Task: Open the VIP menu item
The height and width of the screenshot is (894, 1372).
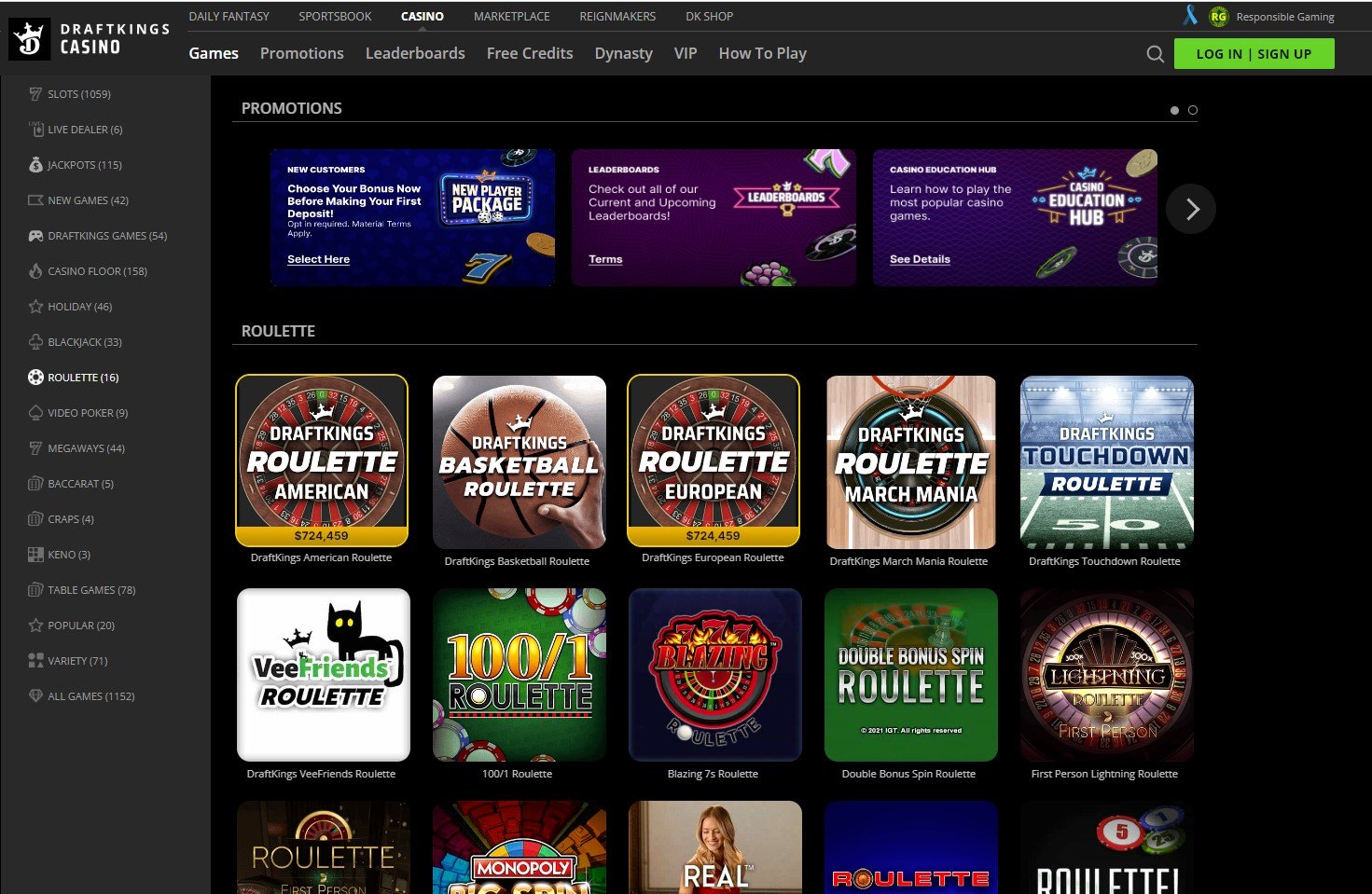Action: (x=686, y=53)
